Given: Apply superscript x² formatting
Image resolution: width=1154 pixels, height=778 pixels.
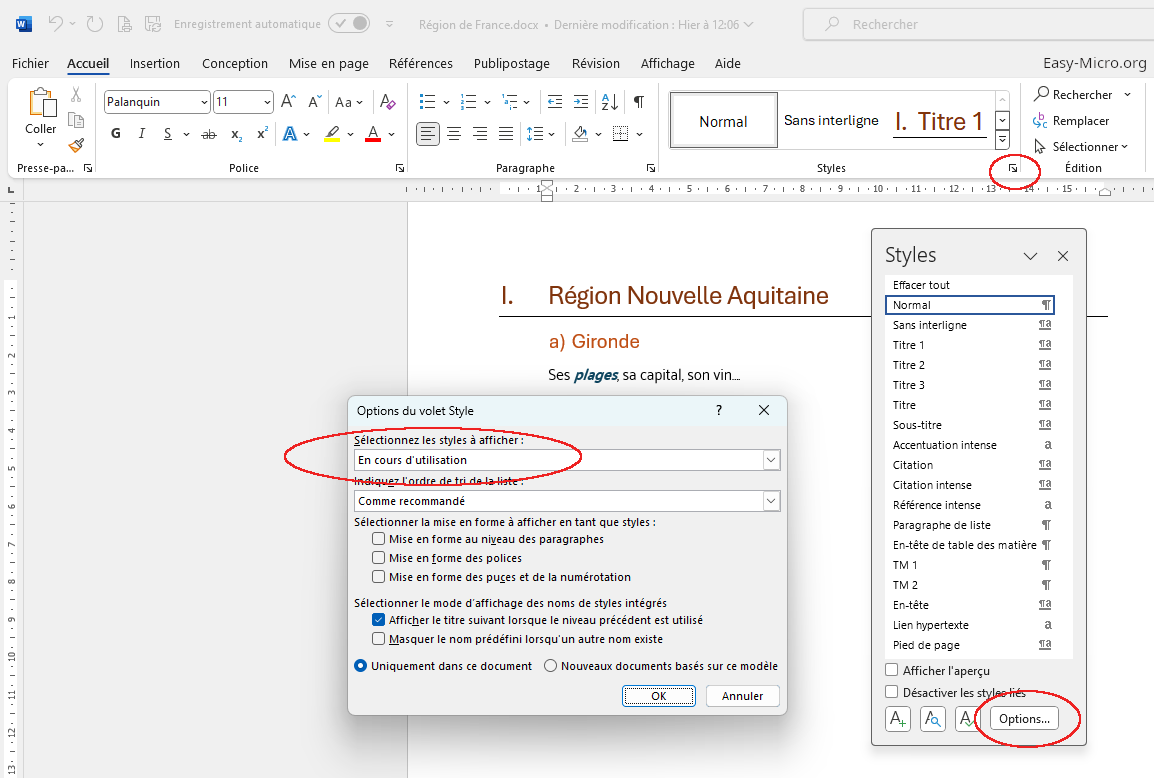Looking at the screenshot, I should point(262,134).
